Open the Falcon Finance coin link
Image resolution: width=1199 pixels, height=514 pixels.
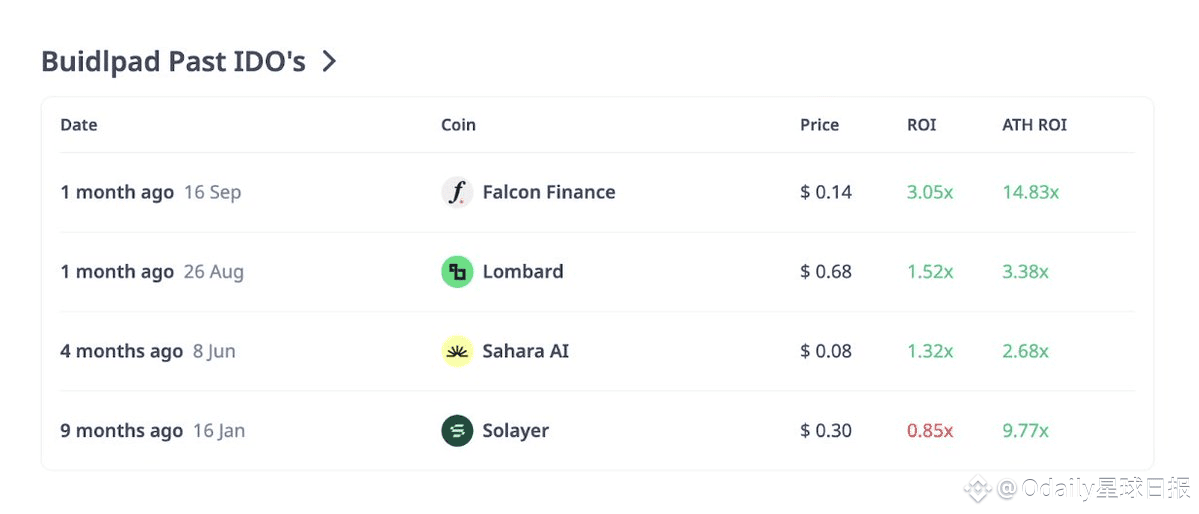click(548, 192)
